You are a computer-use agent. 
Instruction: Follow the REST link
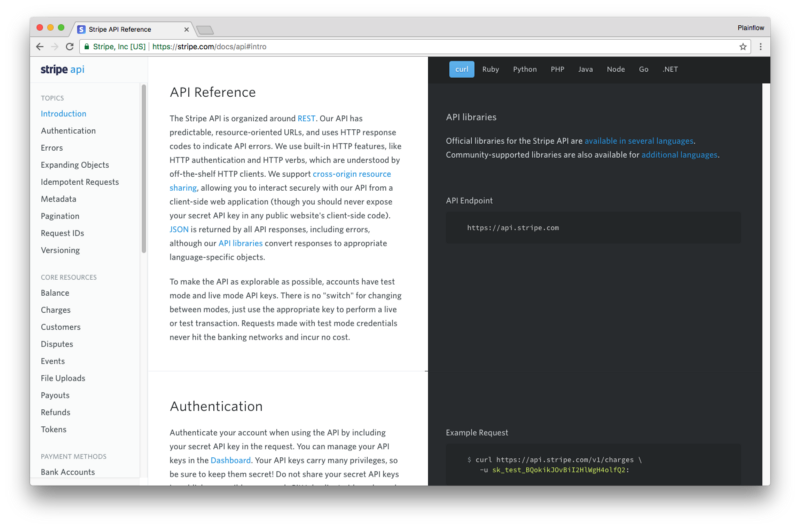306,118
